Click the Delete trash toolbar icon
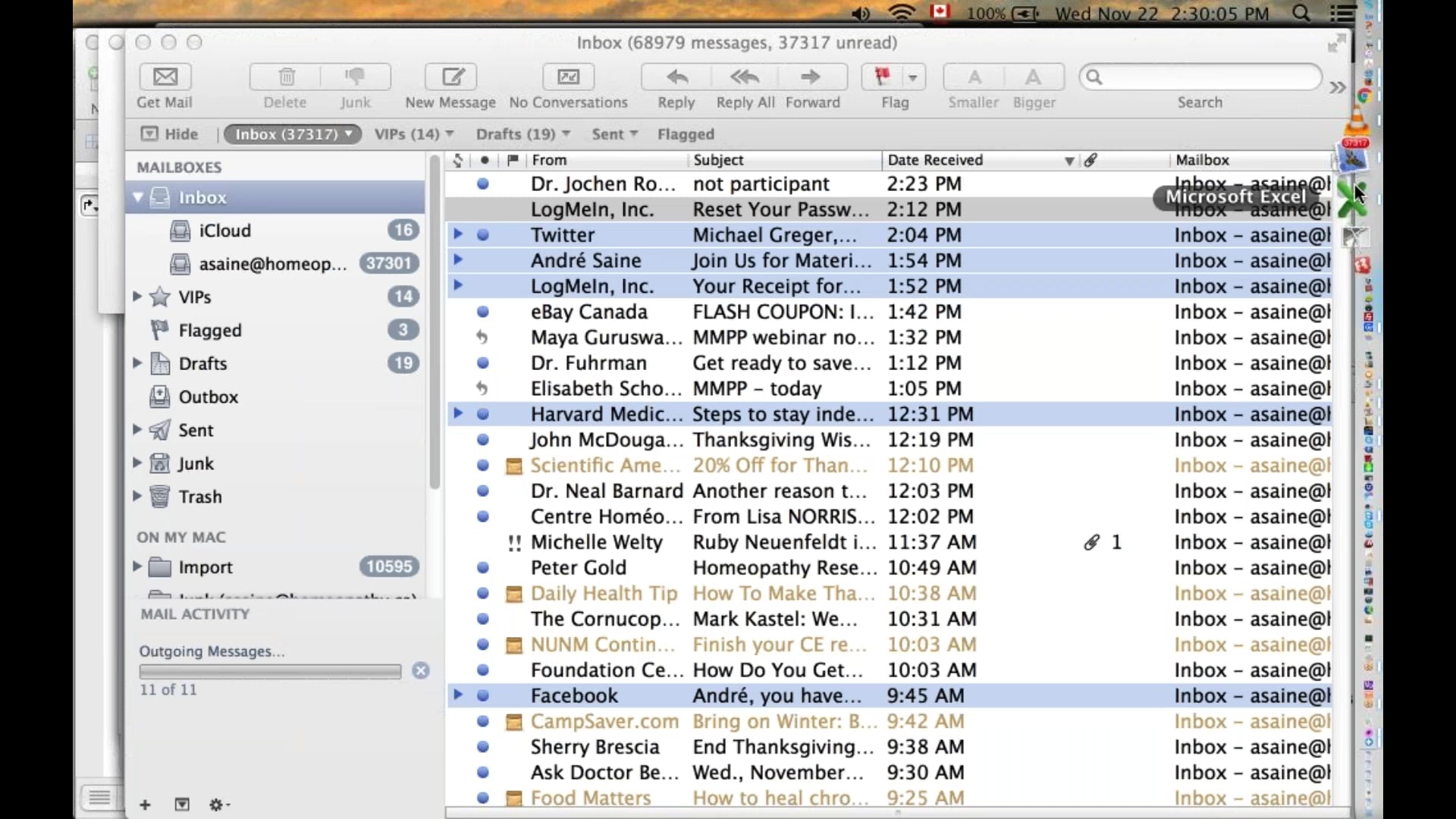The height and width of the screenshot is (819, 1456). 286,77
